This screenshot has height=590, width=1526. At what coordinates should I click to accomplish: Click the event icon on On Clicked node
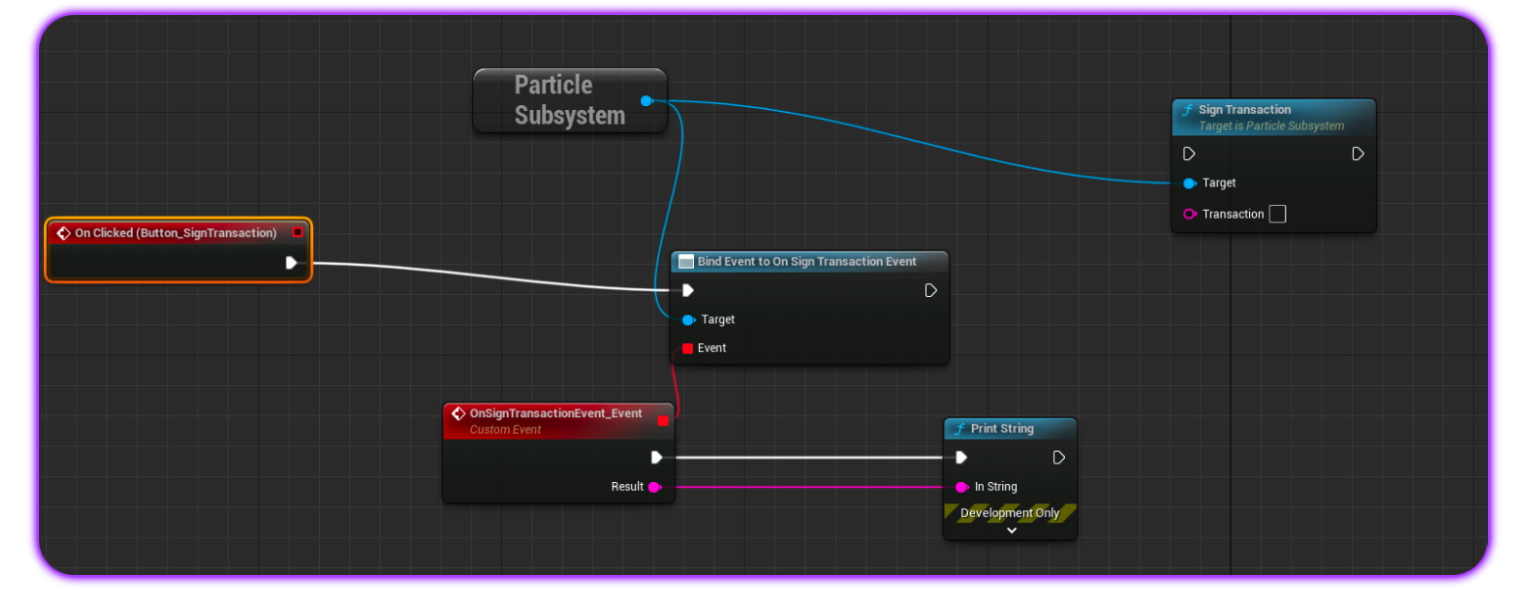(x=63, y=233)
